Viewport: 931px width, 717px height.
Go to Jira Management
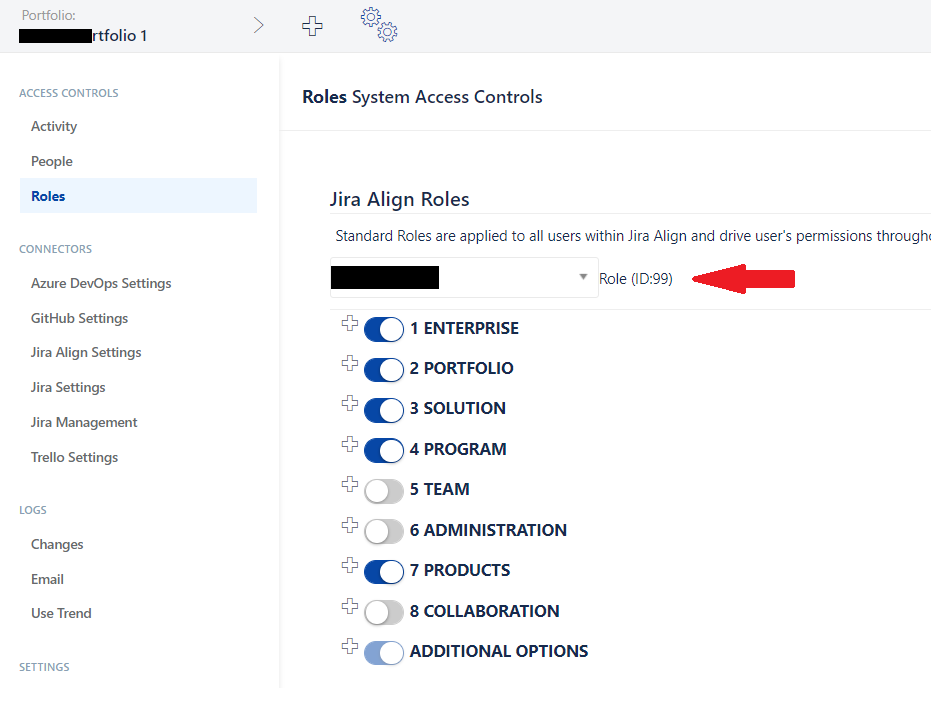84,423
